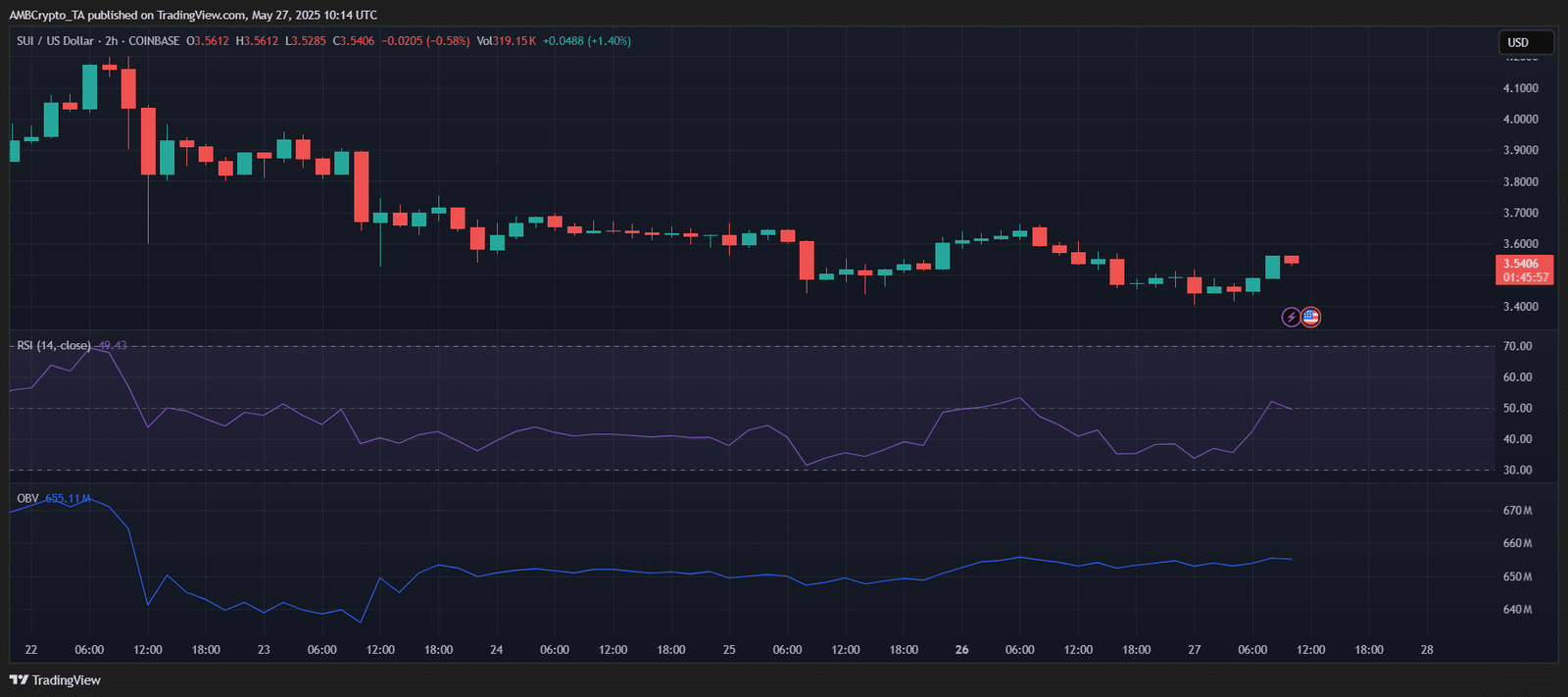This screenshot has width=1568, height=697.
Task: Click the red 3.5406 current price label
Action: (x=1526, y=270)
